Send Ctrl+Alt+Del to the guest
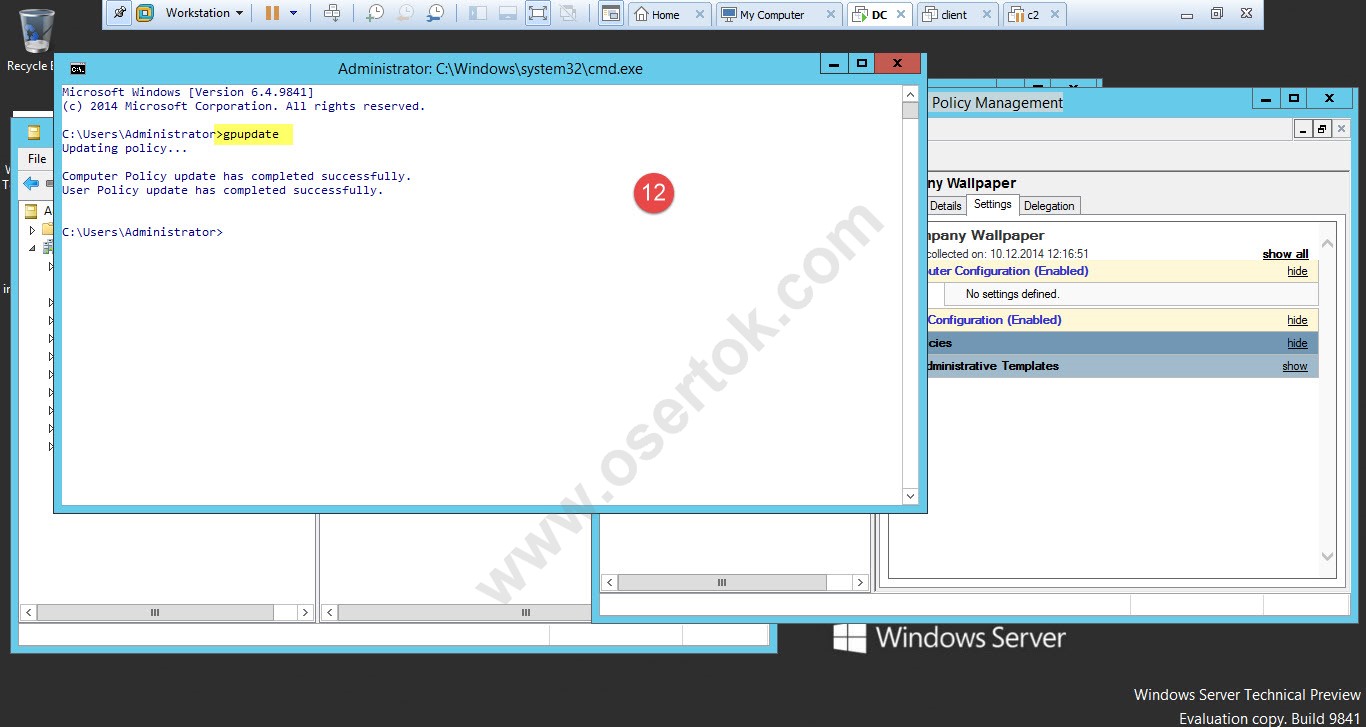 [333, 14]
